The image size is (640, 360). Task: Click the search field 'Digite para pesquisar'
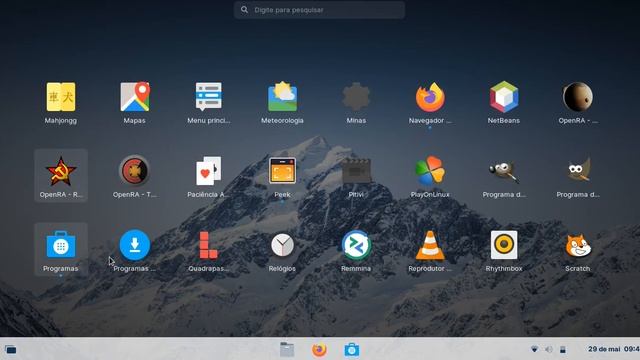[319, 10]
